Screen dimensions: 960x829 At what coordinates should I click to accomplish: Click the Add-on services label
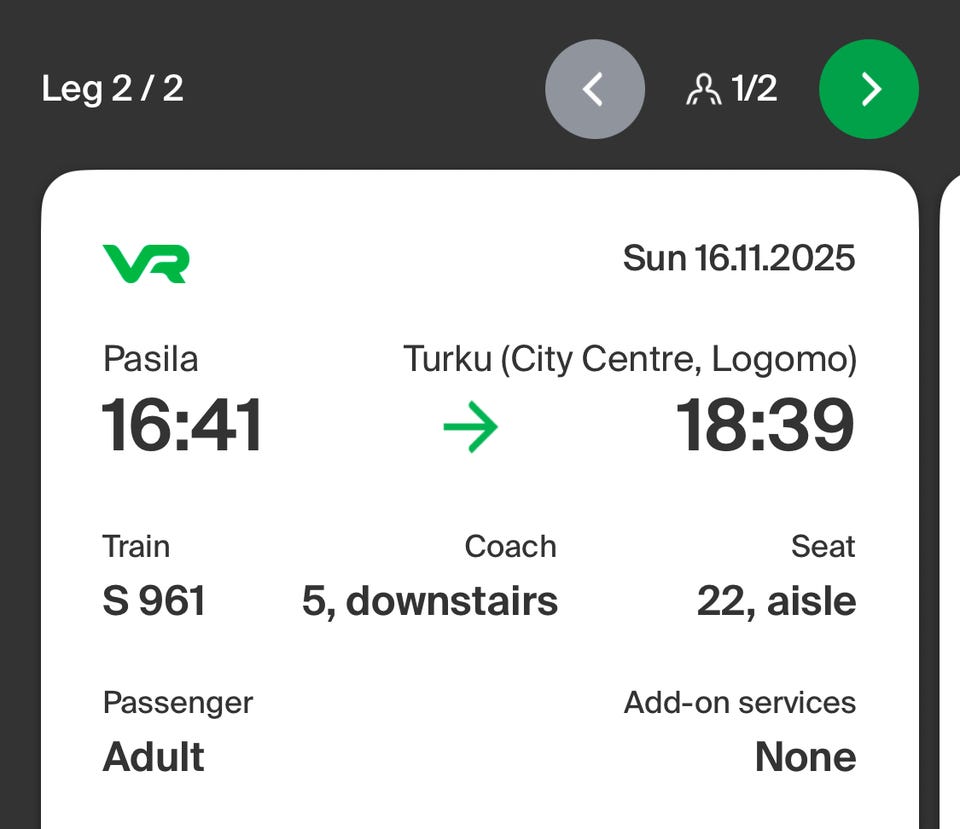click(740, 703)
